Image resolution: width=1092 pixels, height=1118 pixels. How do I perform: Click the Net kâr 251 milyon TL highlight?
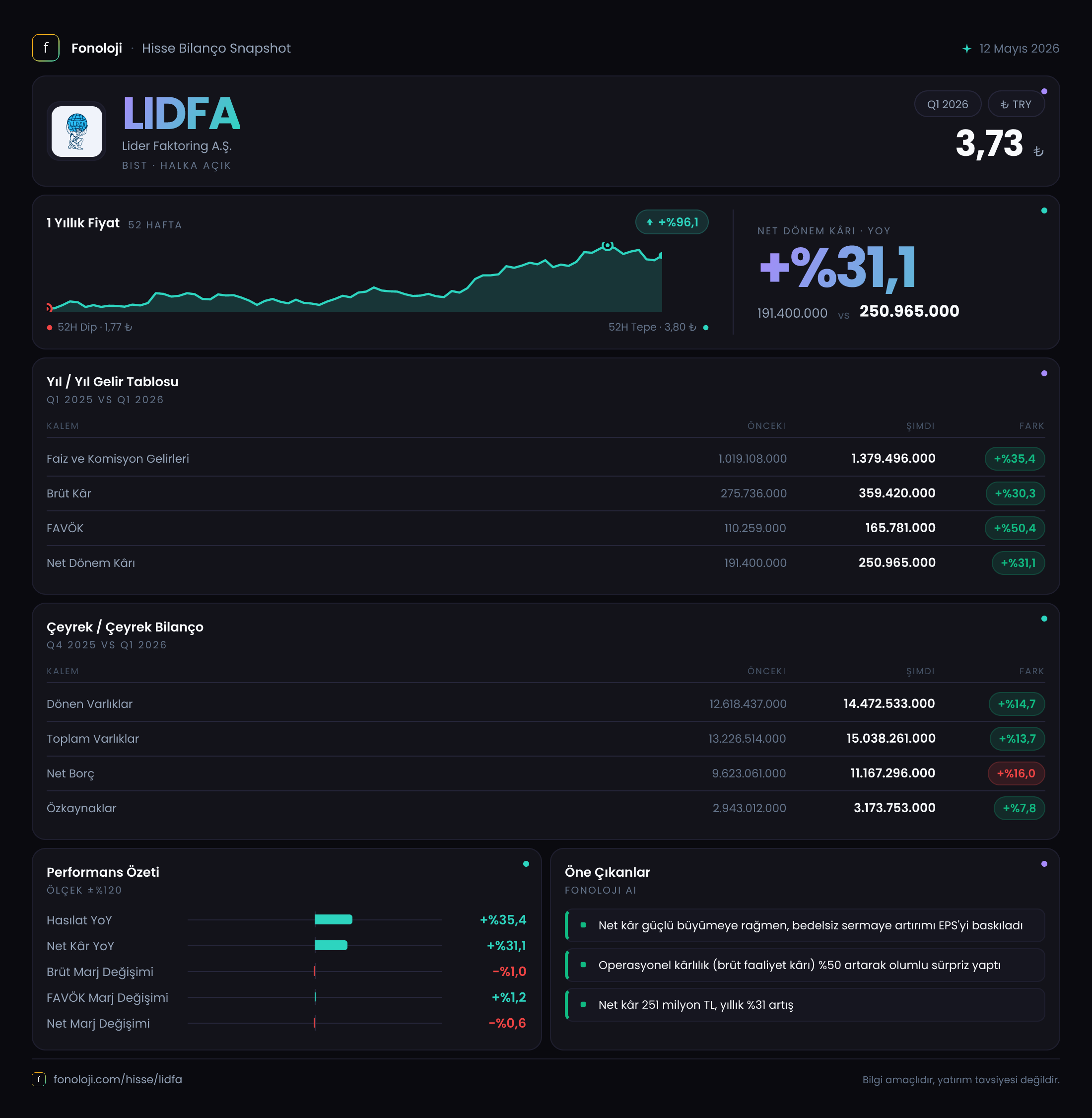pyautogui.click(x=805, y=1004)
